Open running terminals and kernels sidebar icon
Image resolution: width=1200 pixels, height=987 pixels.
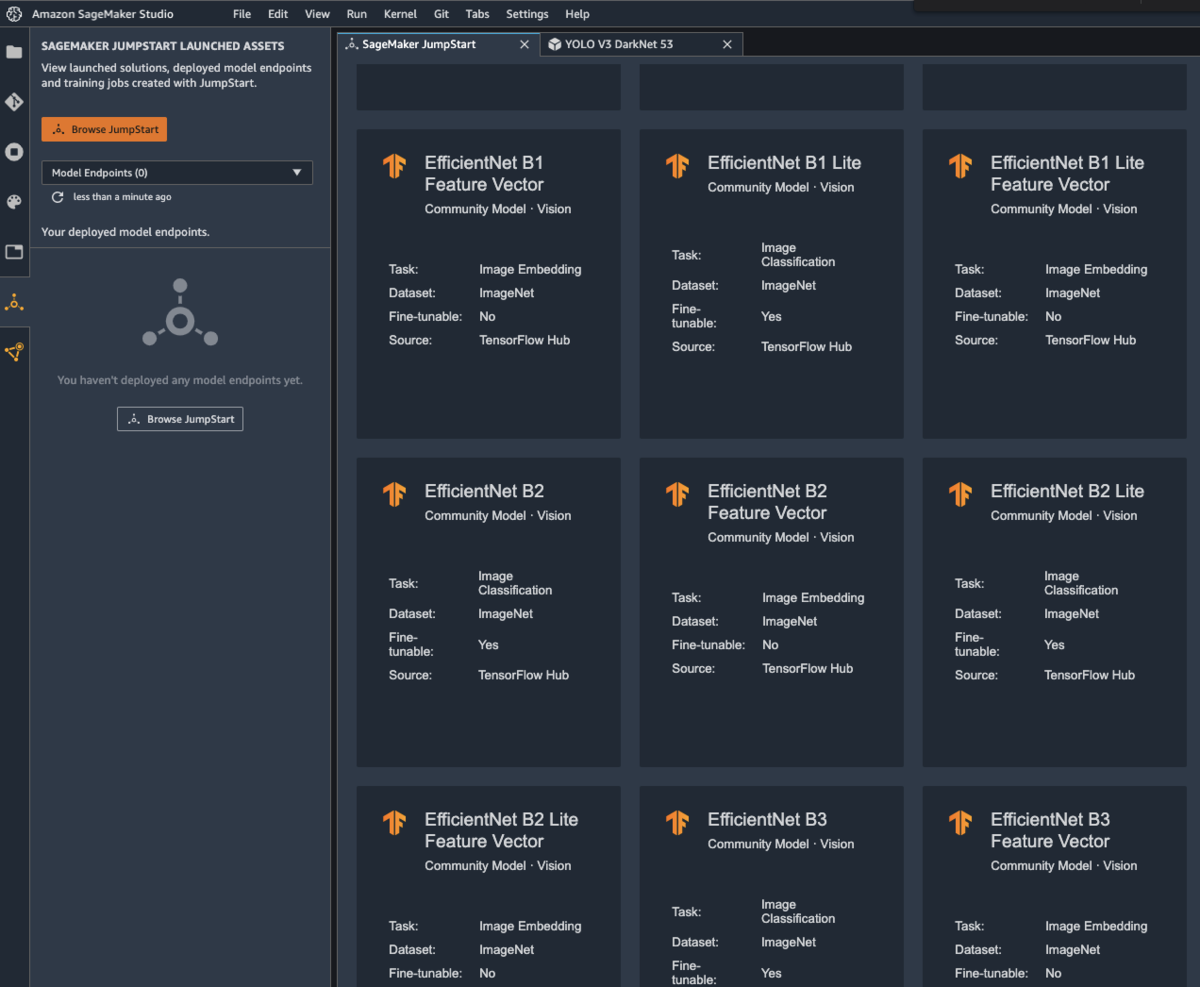[x=14, y=152]
